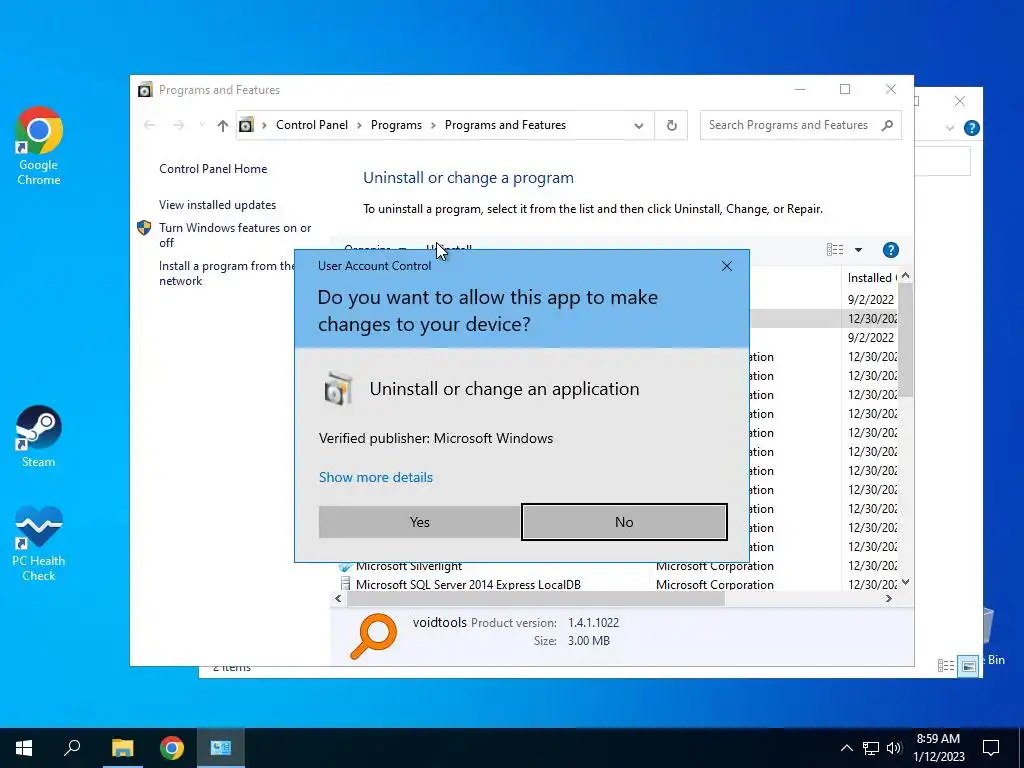Open Install a program from the network
The height and width of the screenshot is (768, 1024).
(227, 273)
